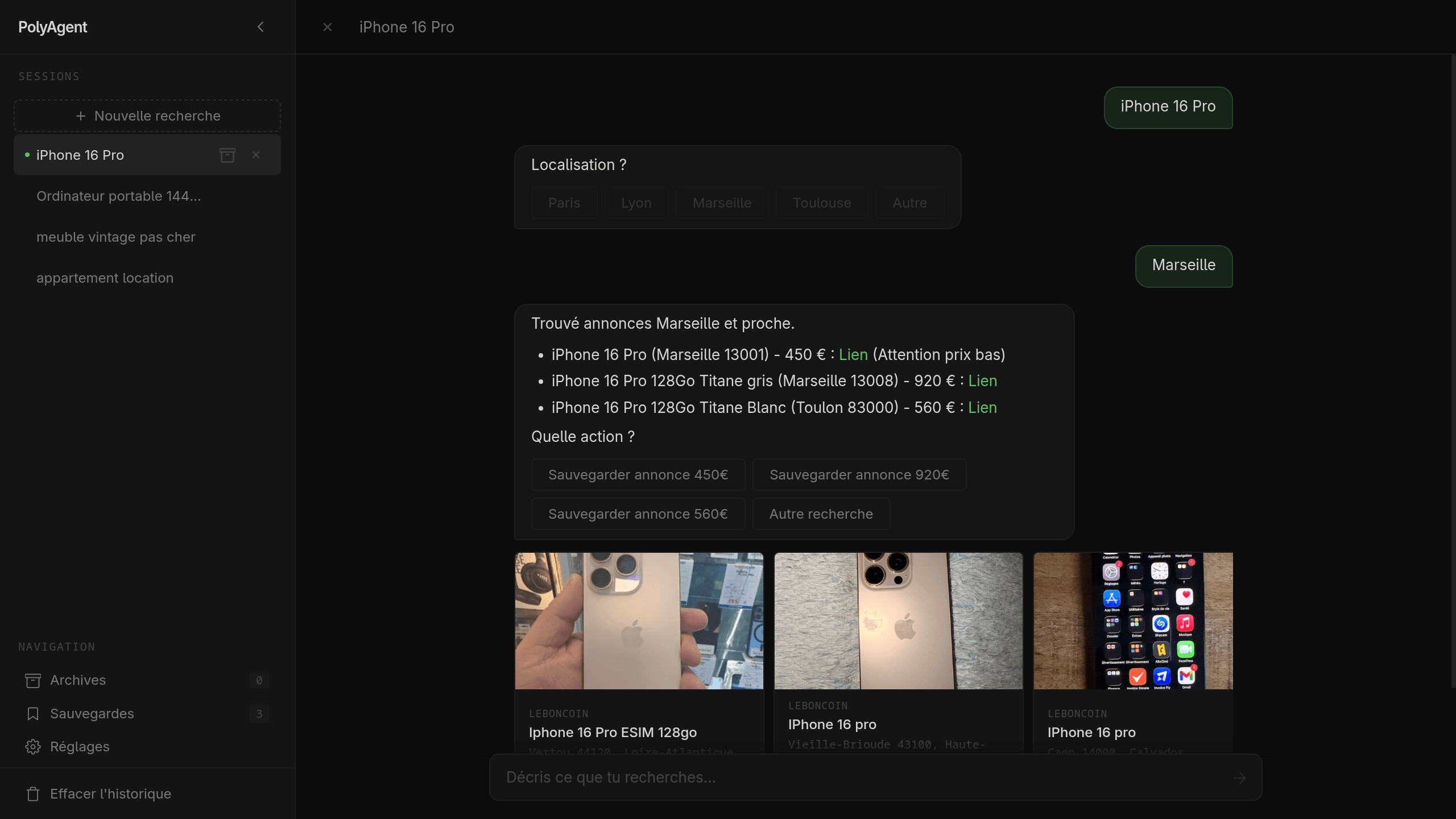Close the iPhone 16 Pro chat header
1456x819 pixels.
coord(327,27)
